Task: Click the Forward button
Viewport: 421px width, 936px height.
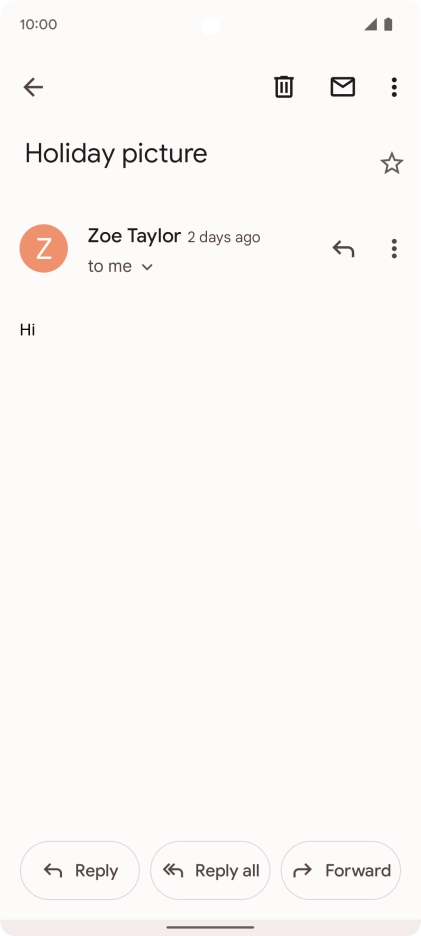Action: (341, 870)
